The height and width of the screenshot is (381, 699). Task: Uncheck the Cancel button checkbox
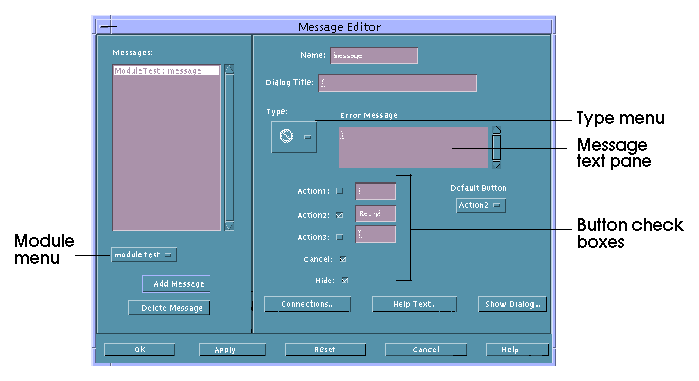point(343,259)
